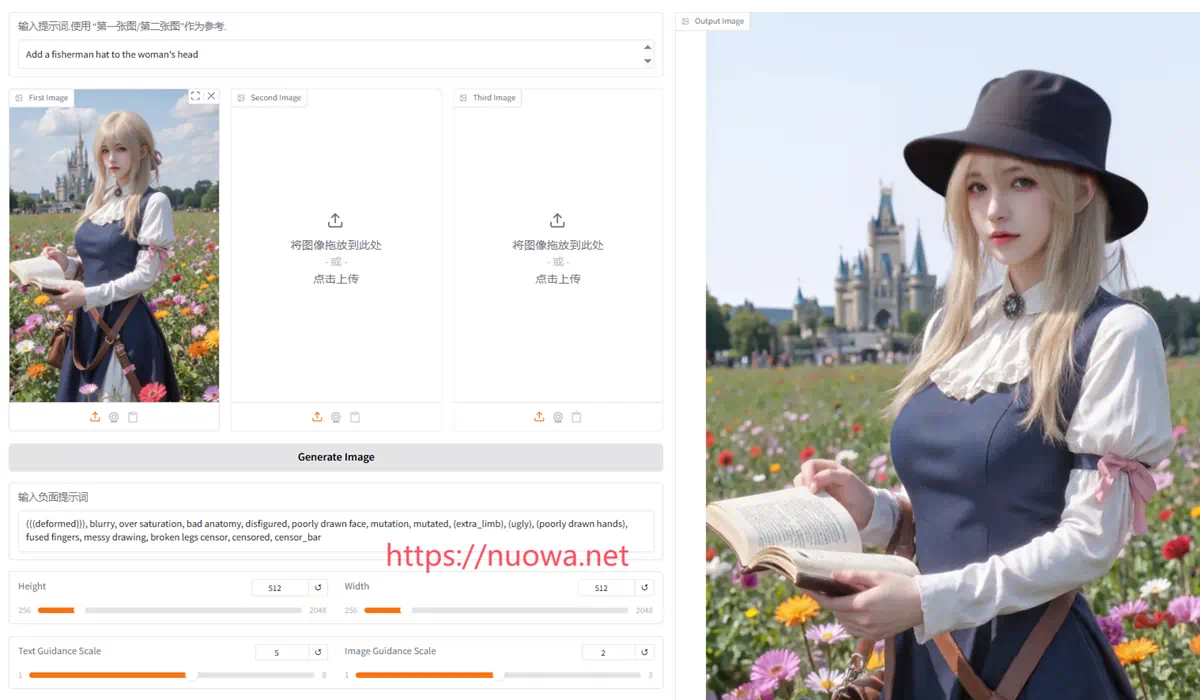Screen dimensions: 1200x700
Task: Click upload icon under First Image
Action: pyautogui.click(x=95, y=417)
